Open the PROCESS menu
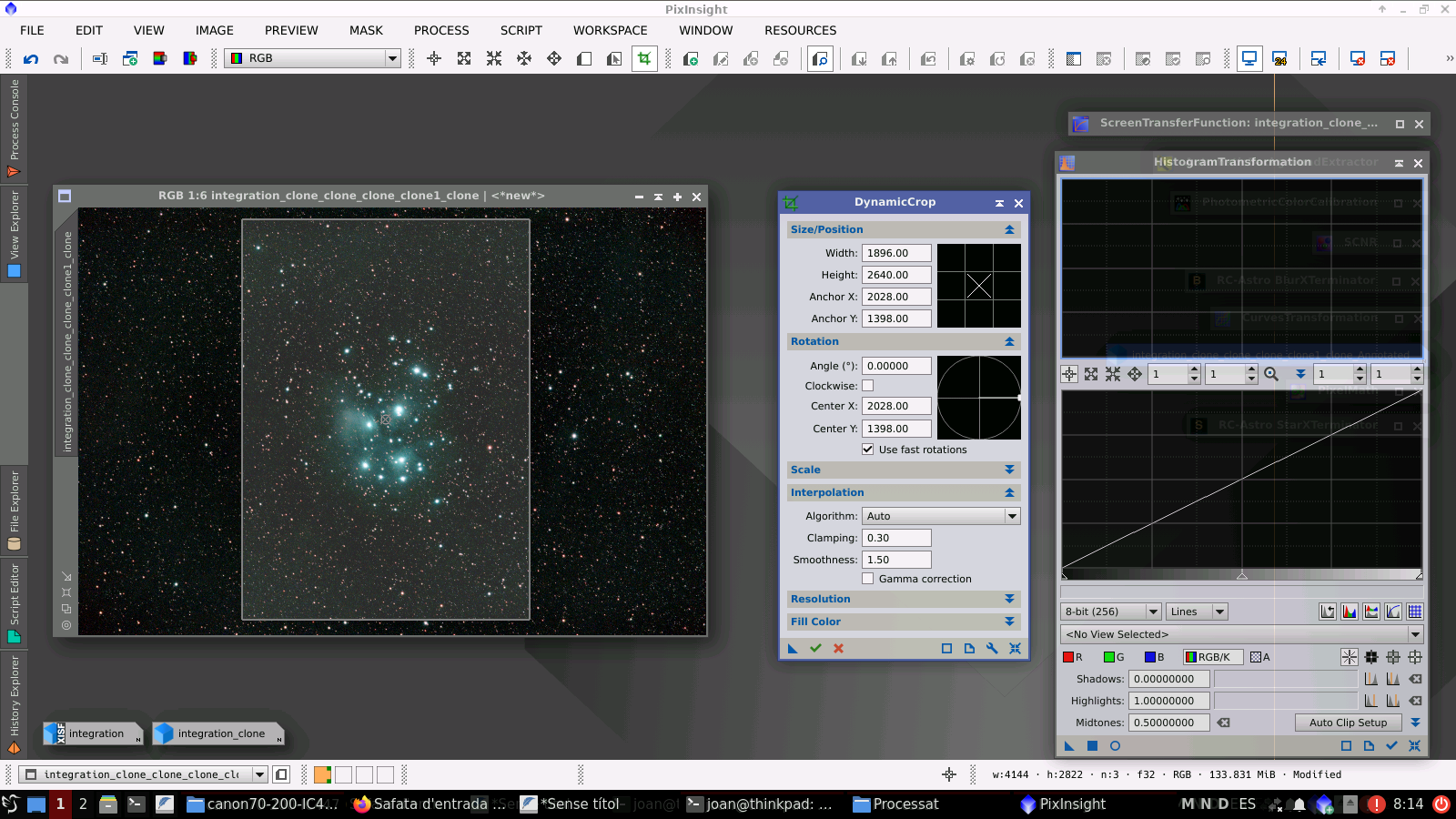The height and width of the screenshot is (819, 1456). click(x=441, y=30)
